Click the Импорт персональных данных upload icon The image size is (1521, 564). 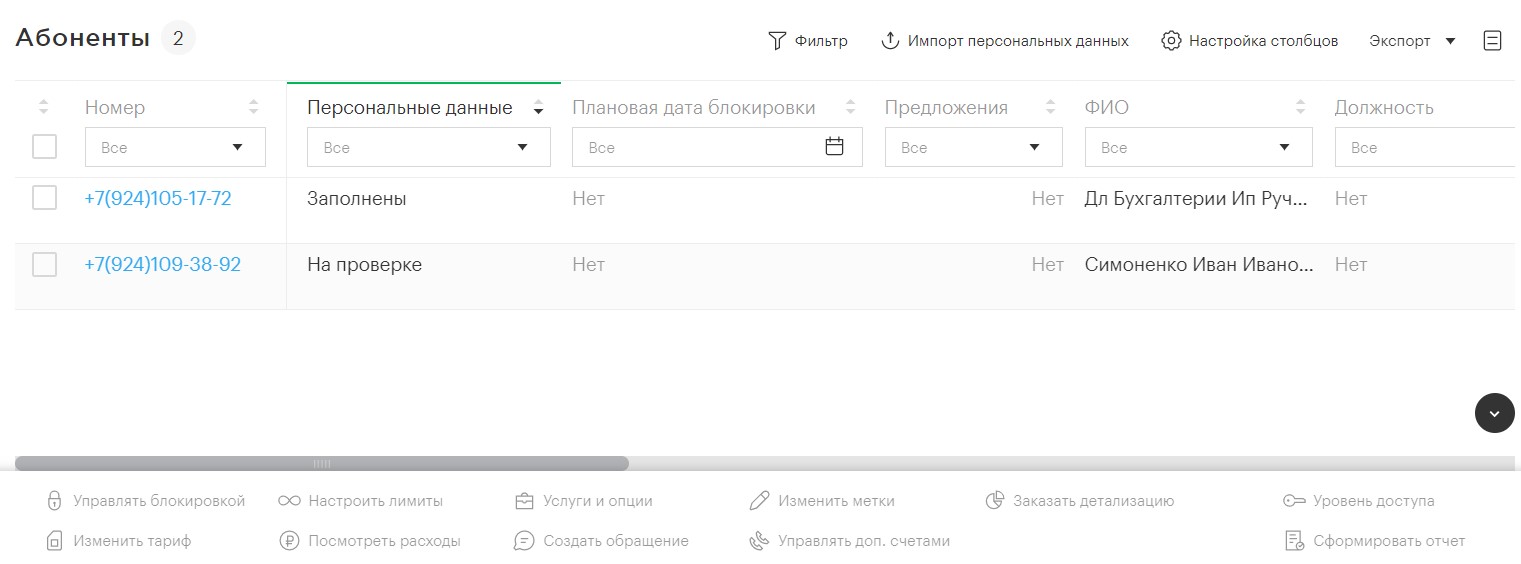point(890,41)
